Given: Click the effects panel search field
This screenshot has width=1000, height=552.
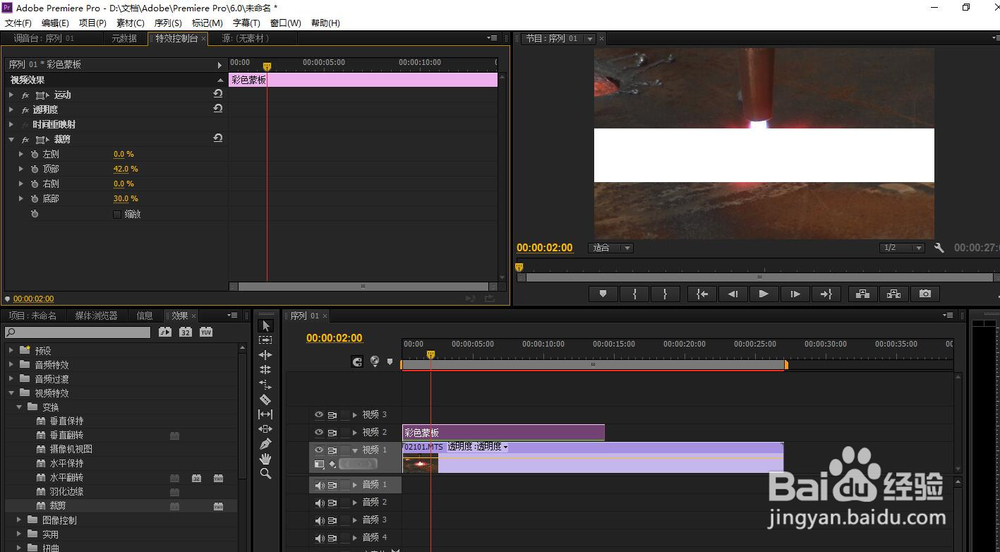Looking at the screenshot, I should [78, 332].
